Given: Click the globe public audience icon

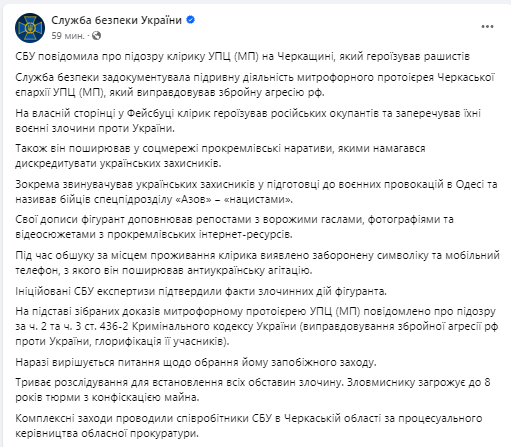Looking at the screenshot, I should coord(96,35).
